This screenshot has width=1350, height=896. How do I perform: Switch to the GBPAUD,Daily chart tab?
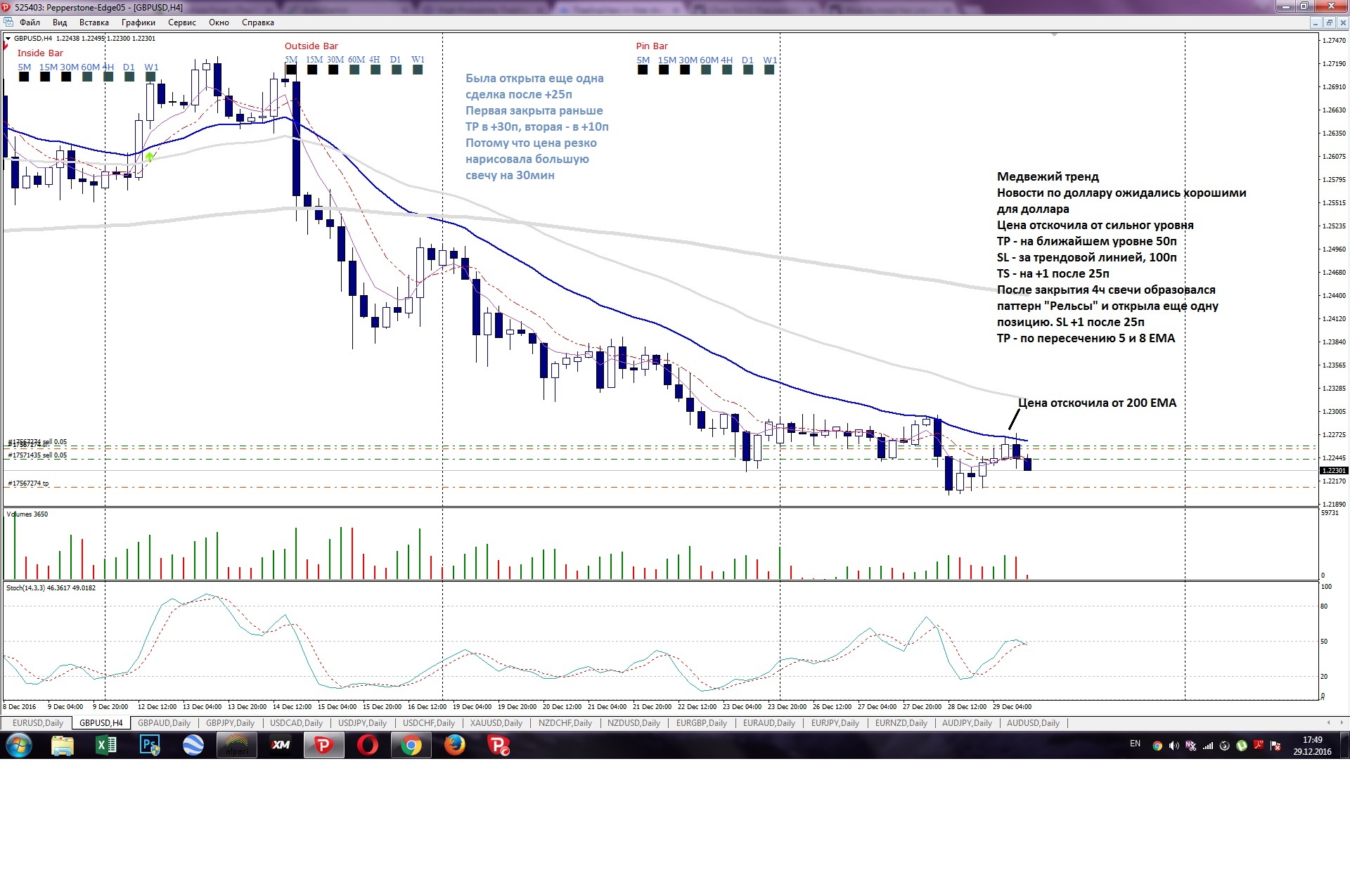click(x=165, y=723)
